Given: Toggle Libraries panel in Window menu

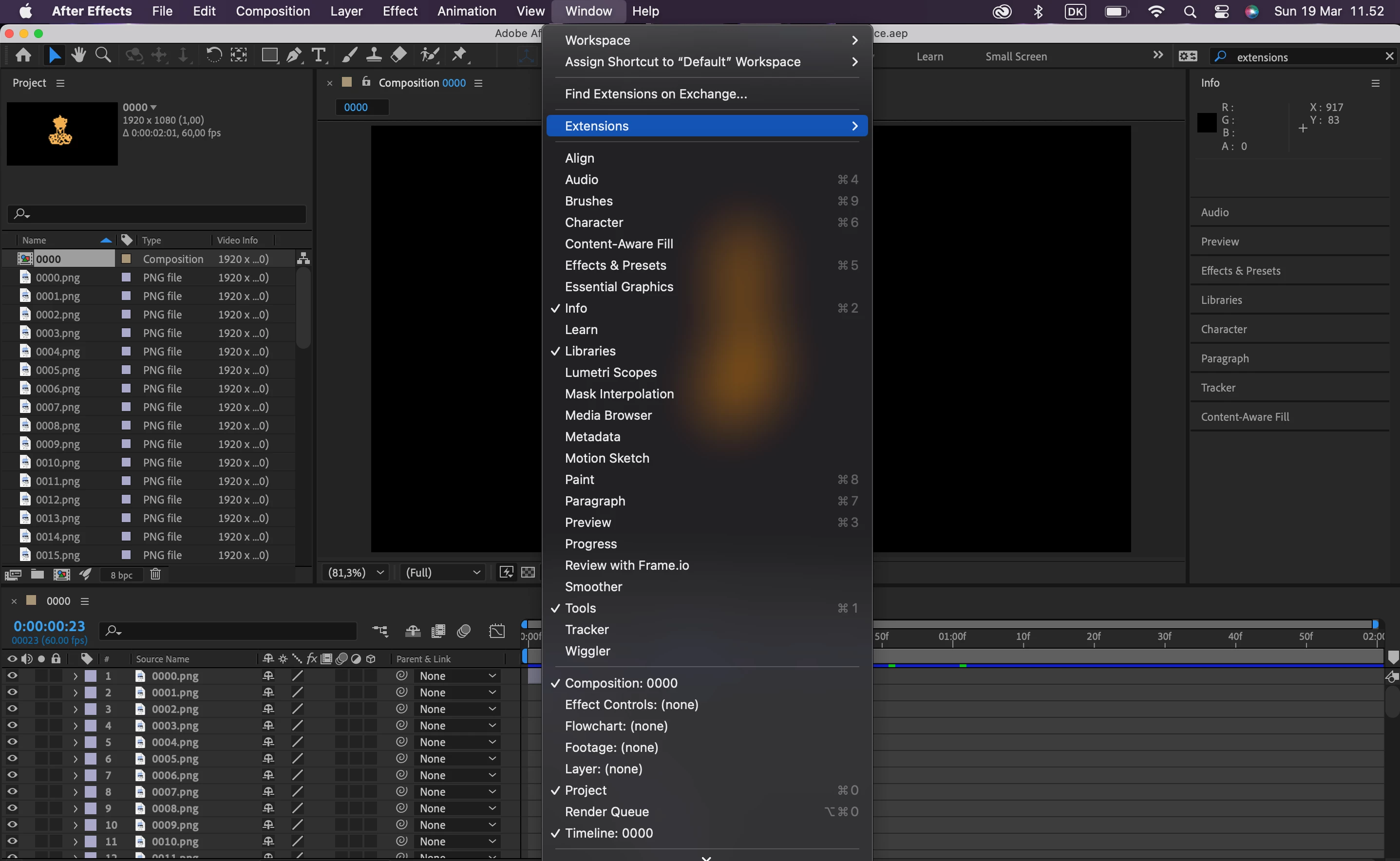Looking at the screenshot, I should click(x=590, y=351).
